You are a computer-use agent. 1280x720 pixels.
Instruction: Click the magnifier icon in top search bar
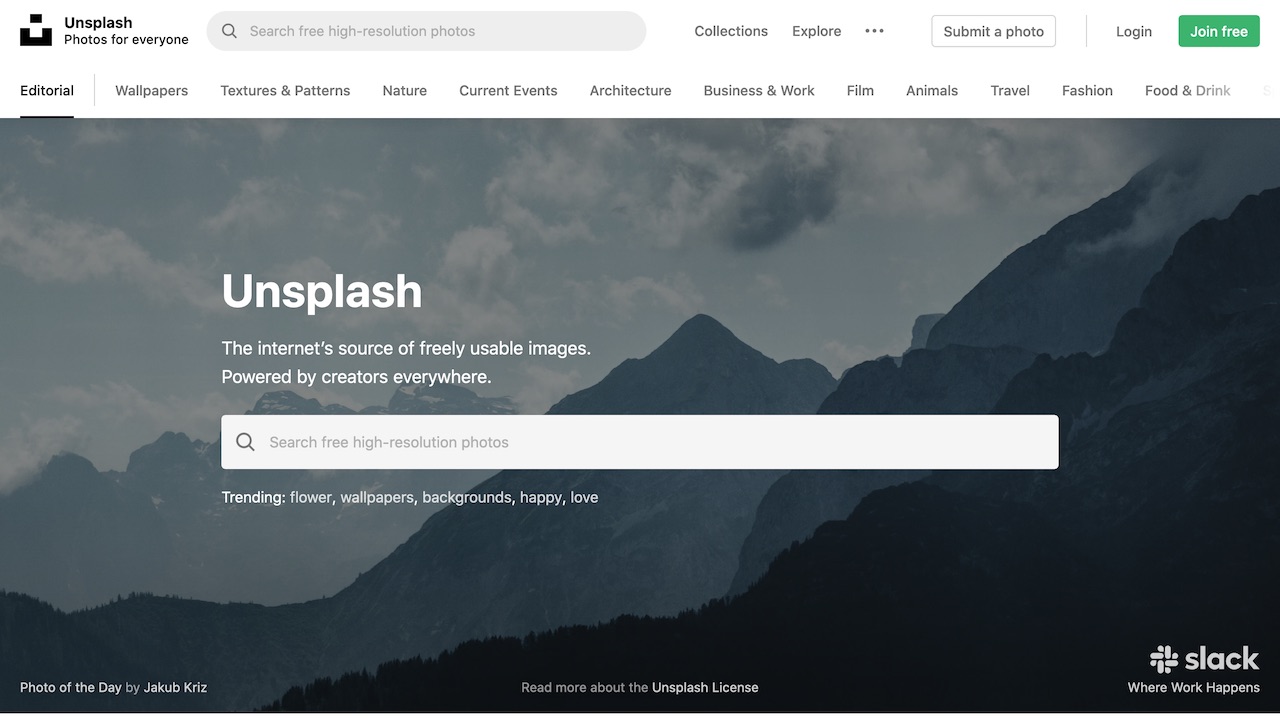coord(229,31)
